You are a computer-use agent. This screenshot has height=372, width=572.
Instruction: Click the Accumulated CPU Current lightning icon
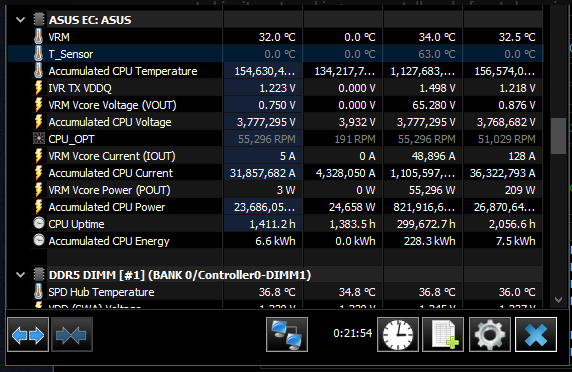pyautogui.click(x=38, y=173)
